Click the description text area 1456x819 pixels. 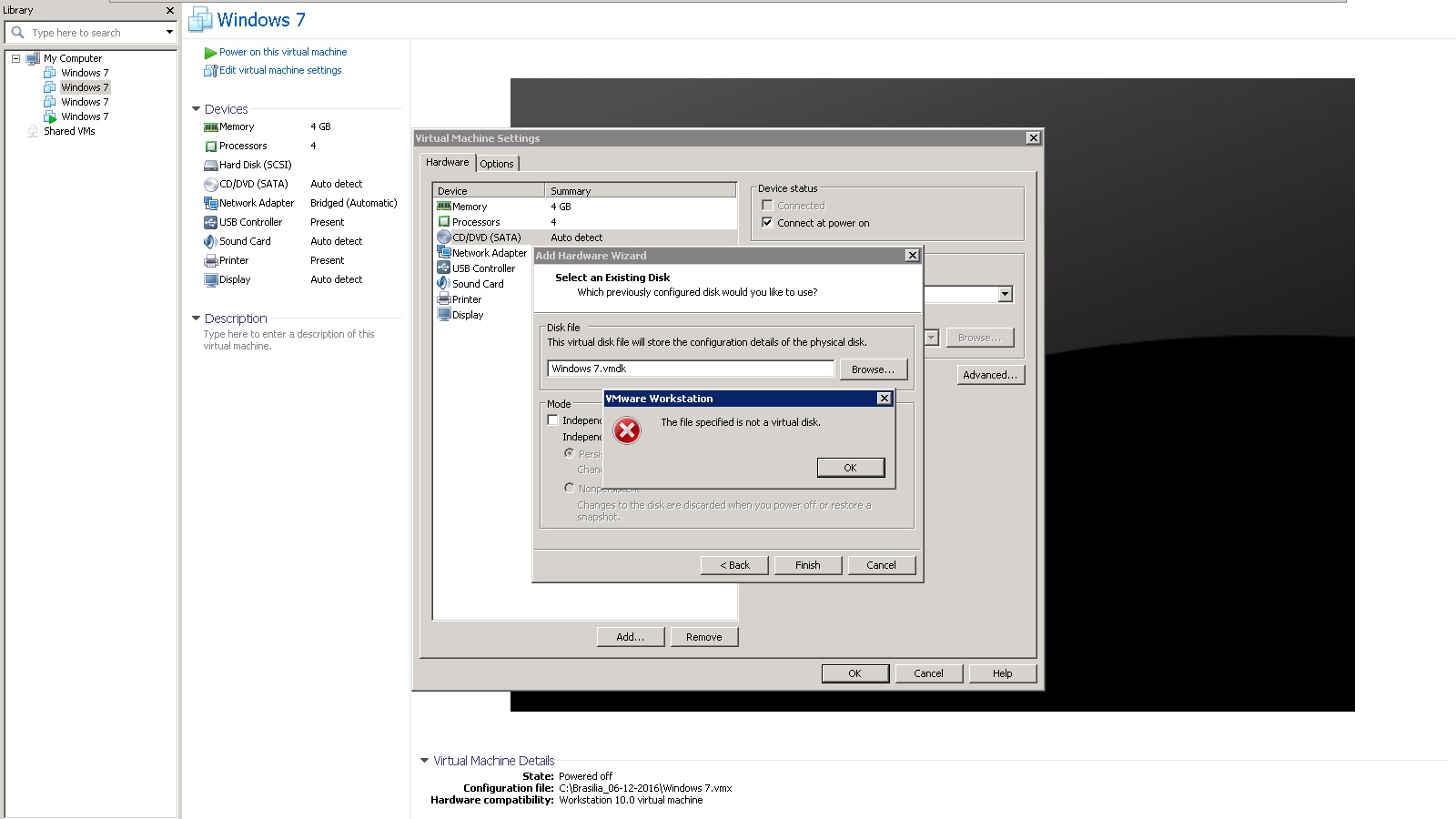tap(289, 339)
